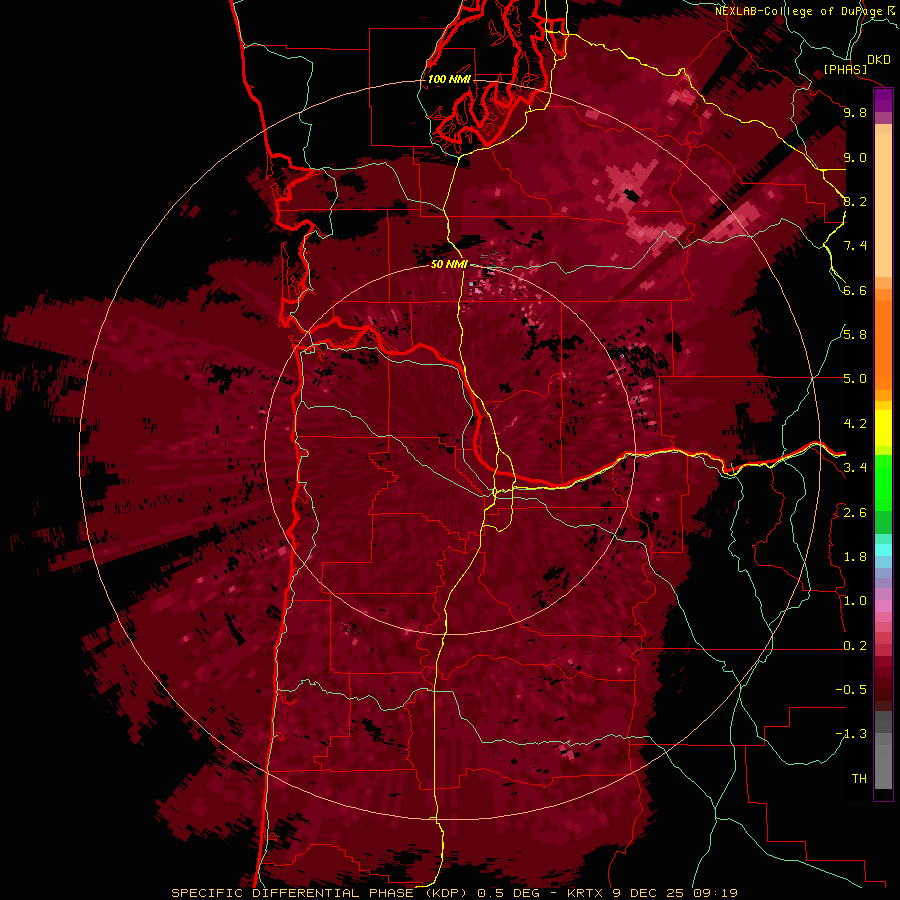Click the 8.2 legend value
Image resolution: width=900 pixels, height=900 pixels.
(855, 201)
